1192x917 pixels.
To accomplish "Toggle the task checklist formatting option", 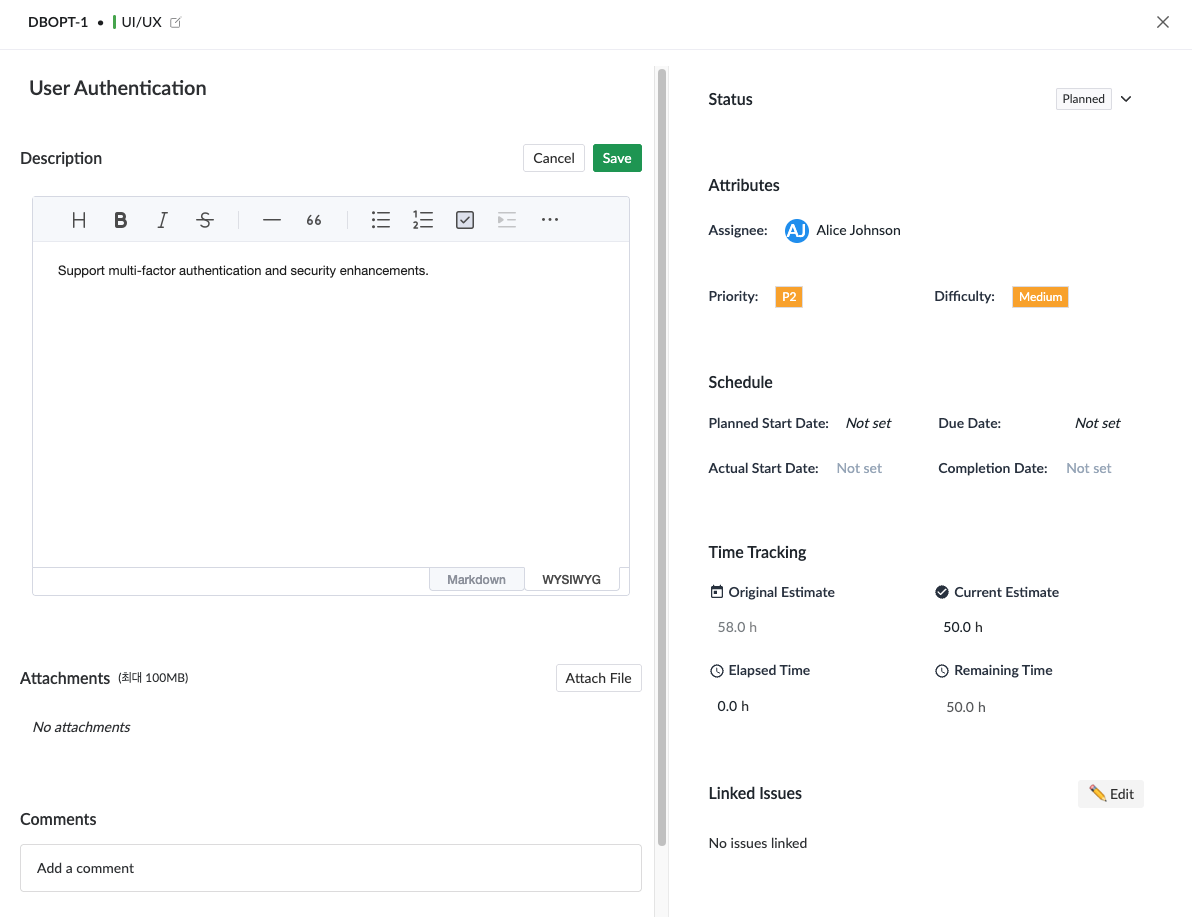I will click(464, 219).
